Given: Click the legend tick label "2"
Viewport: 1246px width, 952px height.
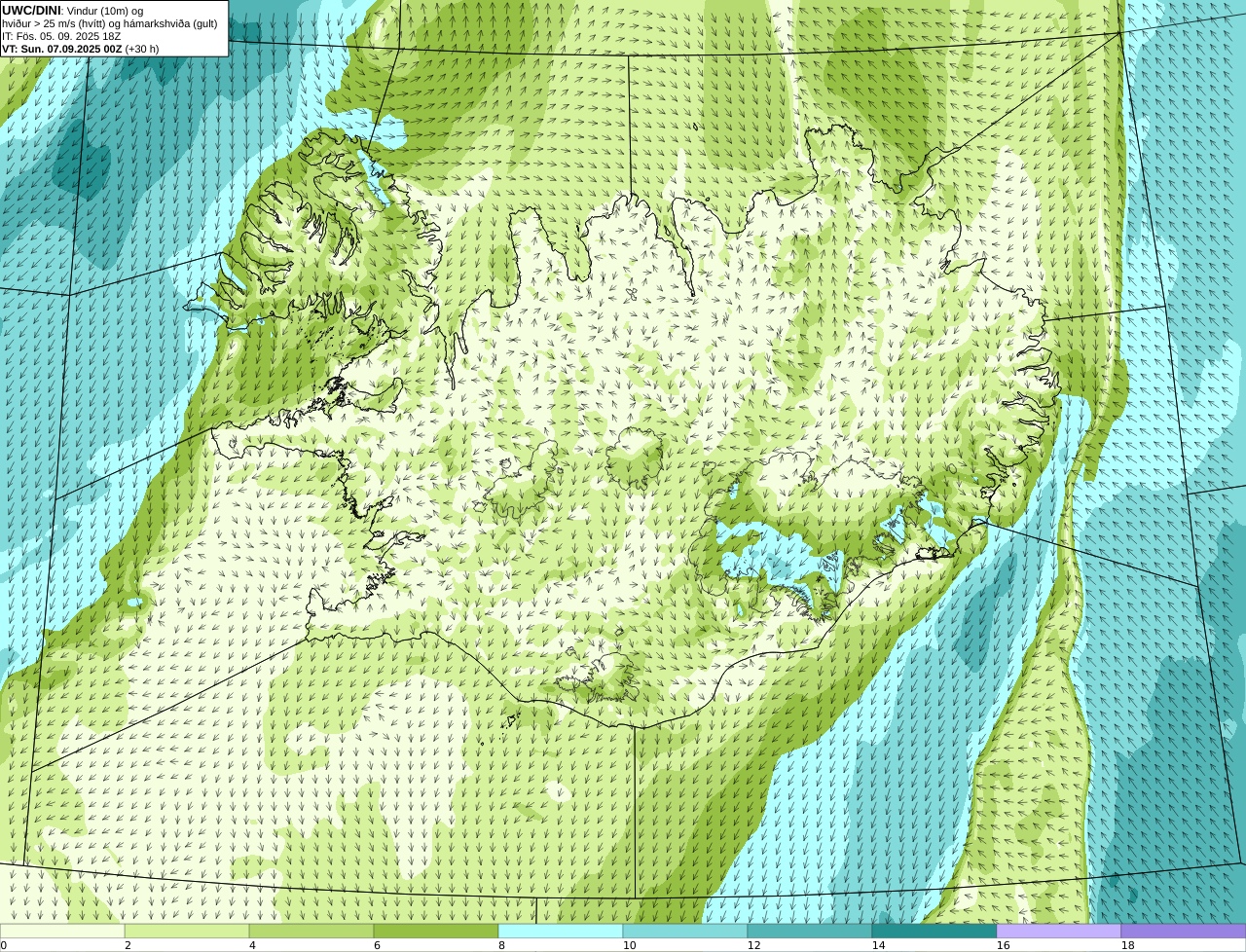Looking at the screenshot, I should pyautogui.click(x=128, y=945).
